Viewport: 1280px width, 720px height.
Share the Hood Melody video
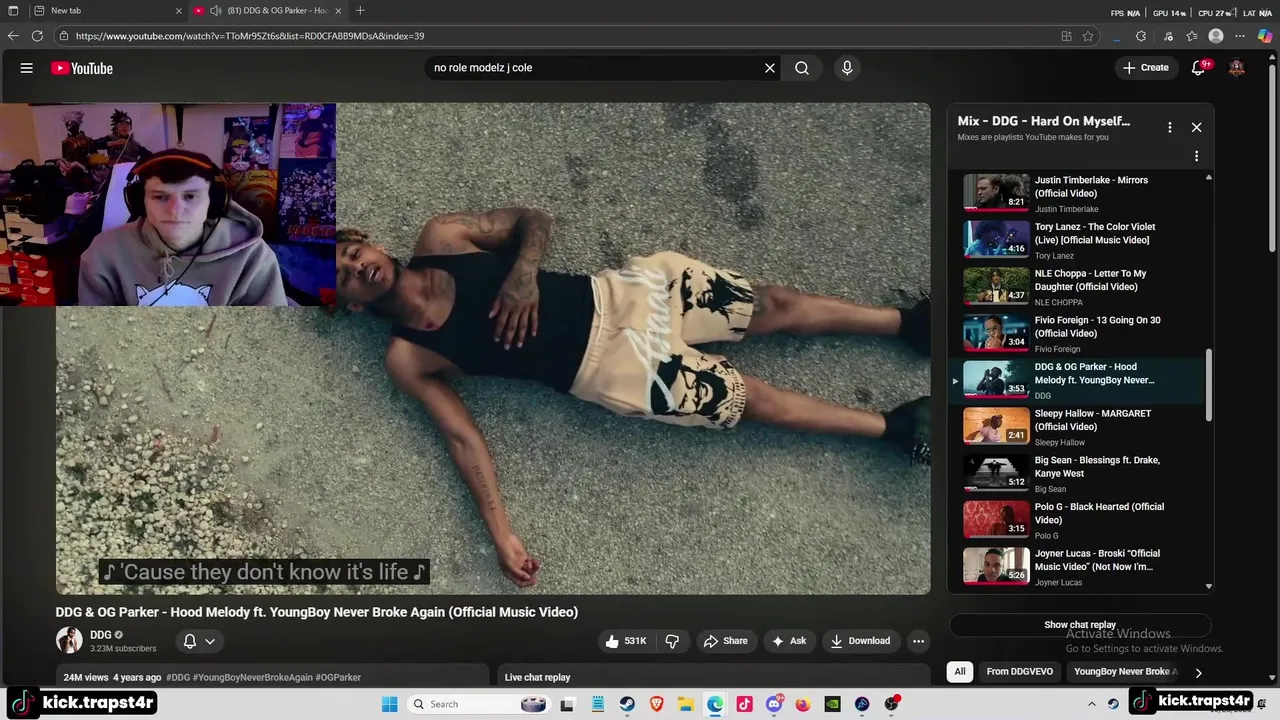tap(725, 641)
